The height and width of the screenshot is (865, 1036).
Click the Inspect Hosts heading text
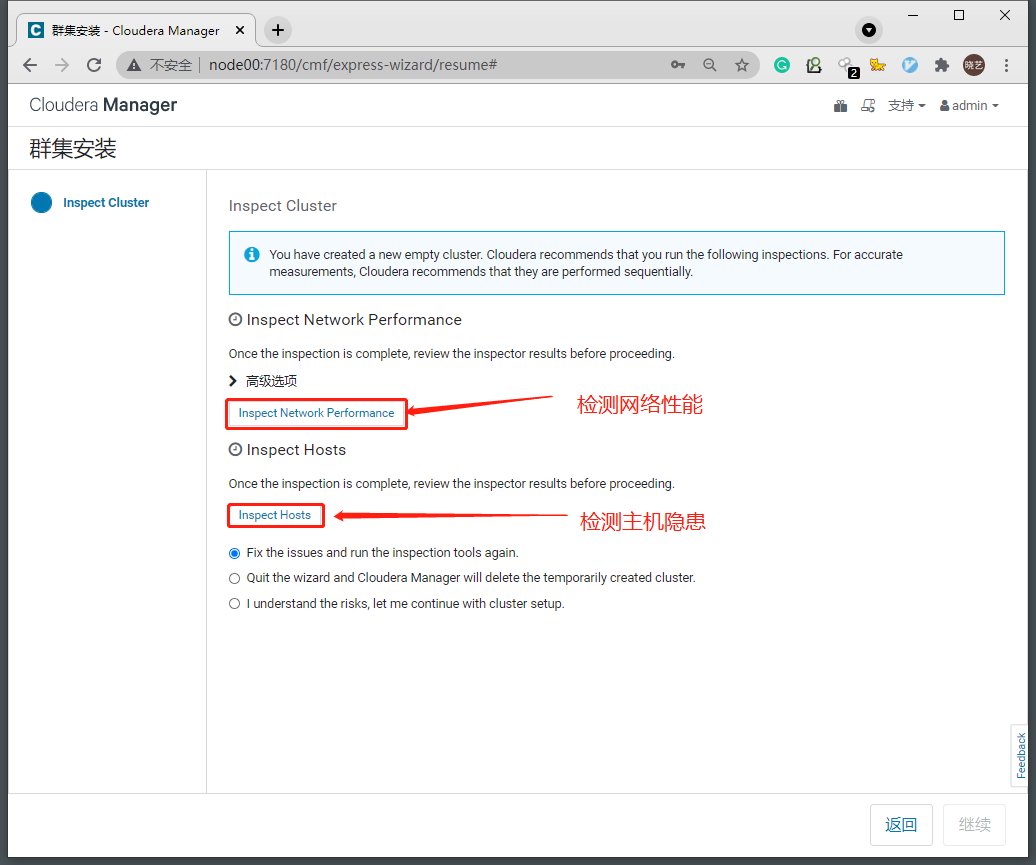(x=296, y=450)
